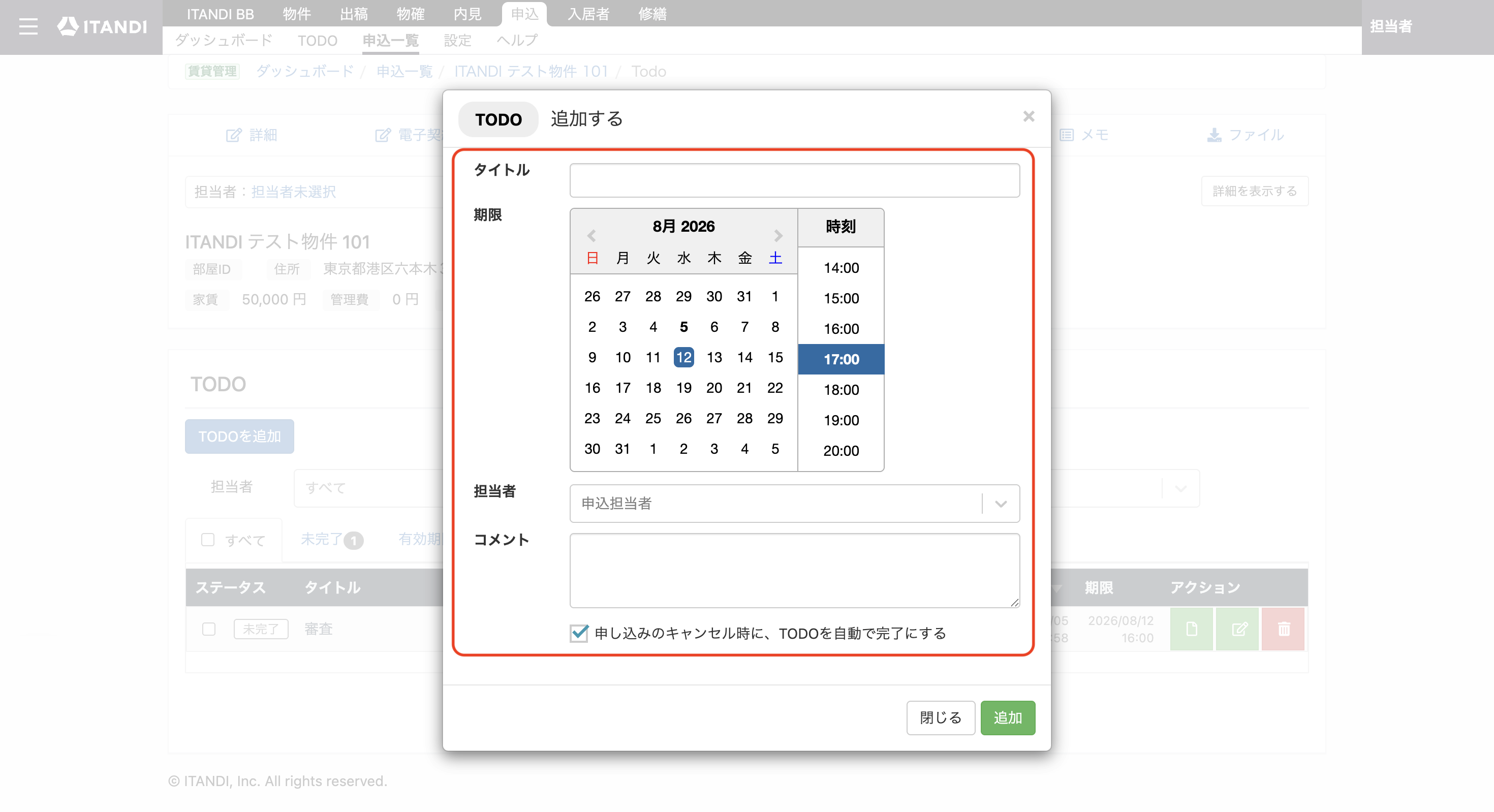Screen dimensions: 1494x812
Task: Check the すべて select-all checkbox
Action: 208,540
